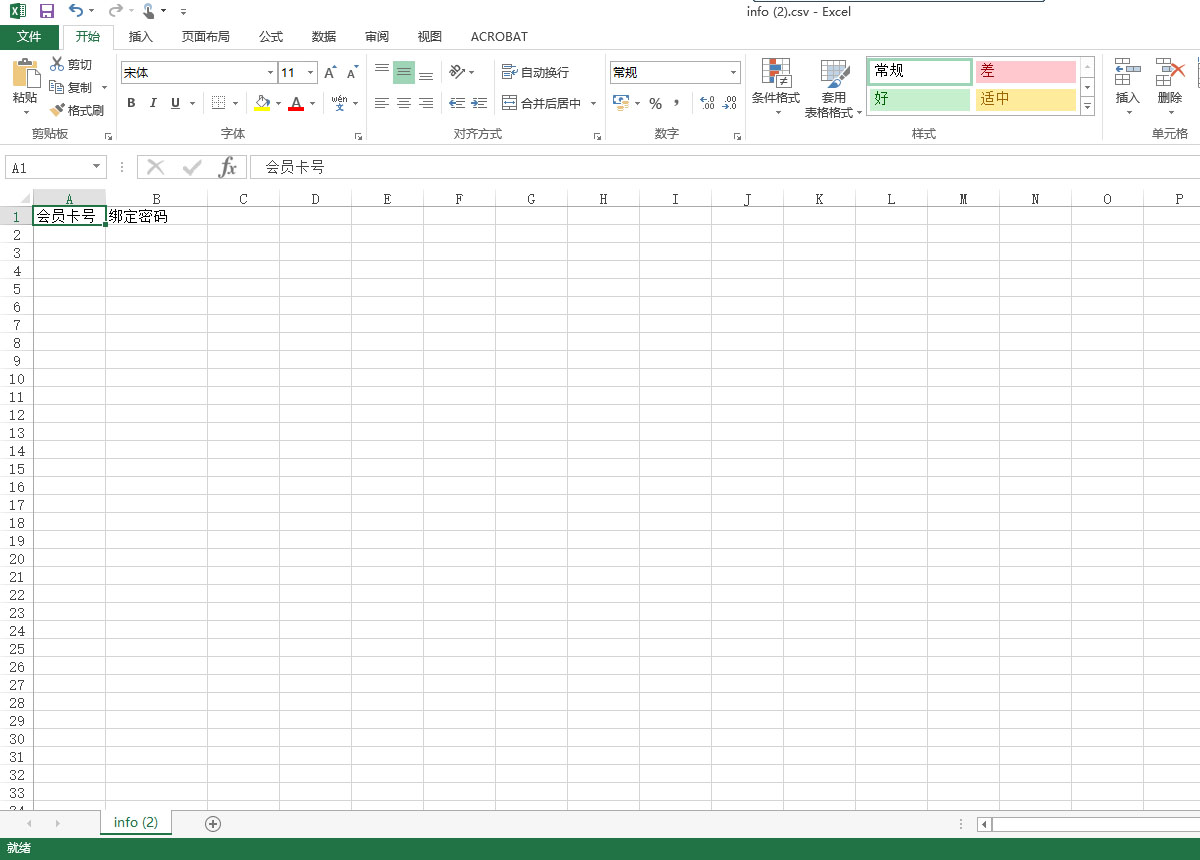Viewport: 1200px width, 860px height.
Task: Select cell B1 containing 绑定密码
Action: click(156, 216)
